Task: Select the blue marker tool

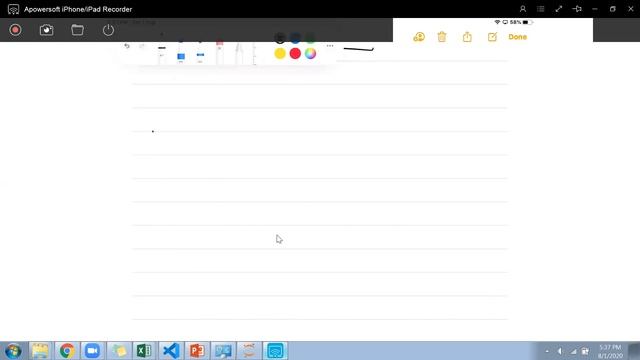Action: pos(181,53)
